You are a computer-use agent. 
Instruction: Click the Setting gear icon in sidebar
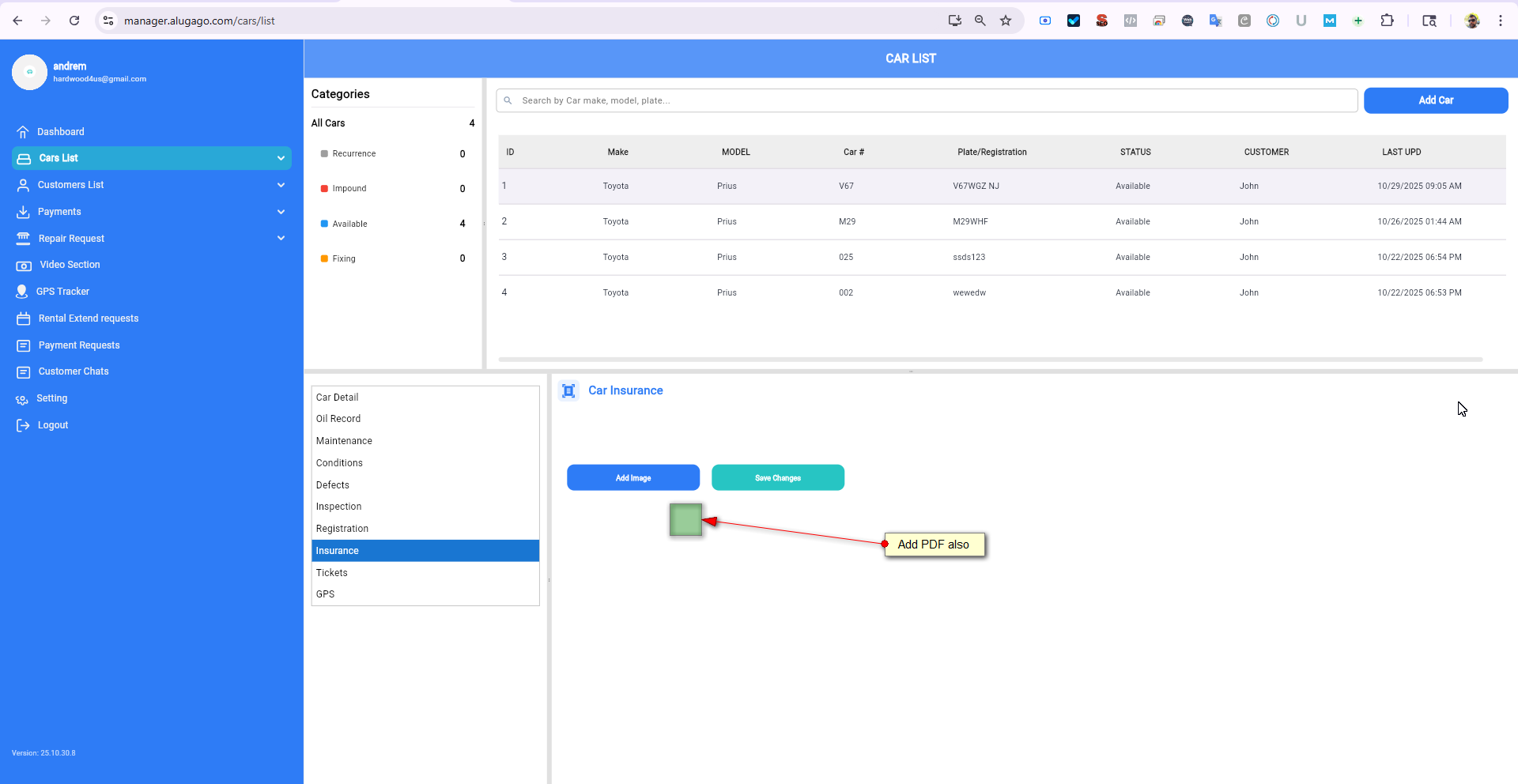[x=22, y=399]
